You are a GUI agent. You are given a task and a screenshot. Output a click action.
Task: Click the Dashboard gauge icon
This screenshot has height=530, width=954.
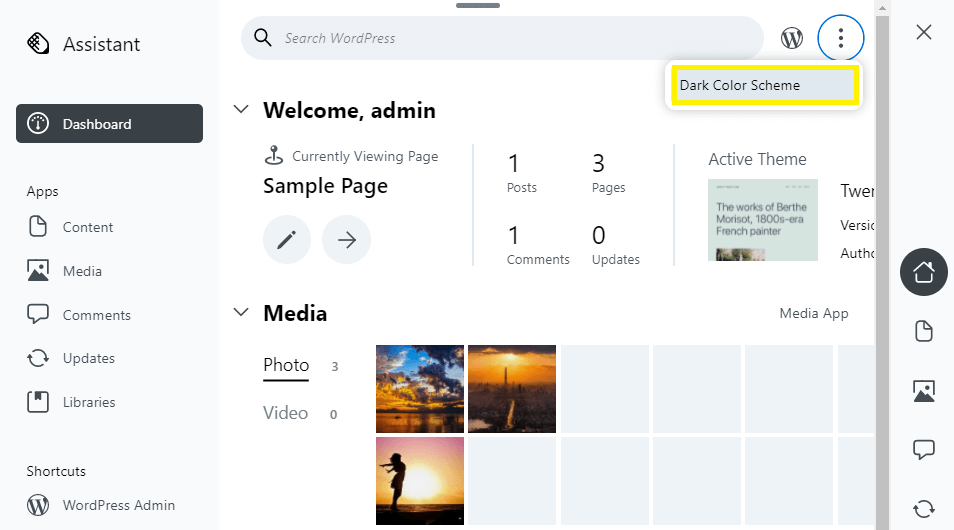(x=38, y=124)
